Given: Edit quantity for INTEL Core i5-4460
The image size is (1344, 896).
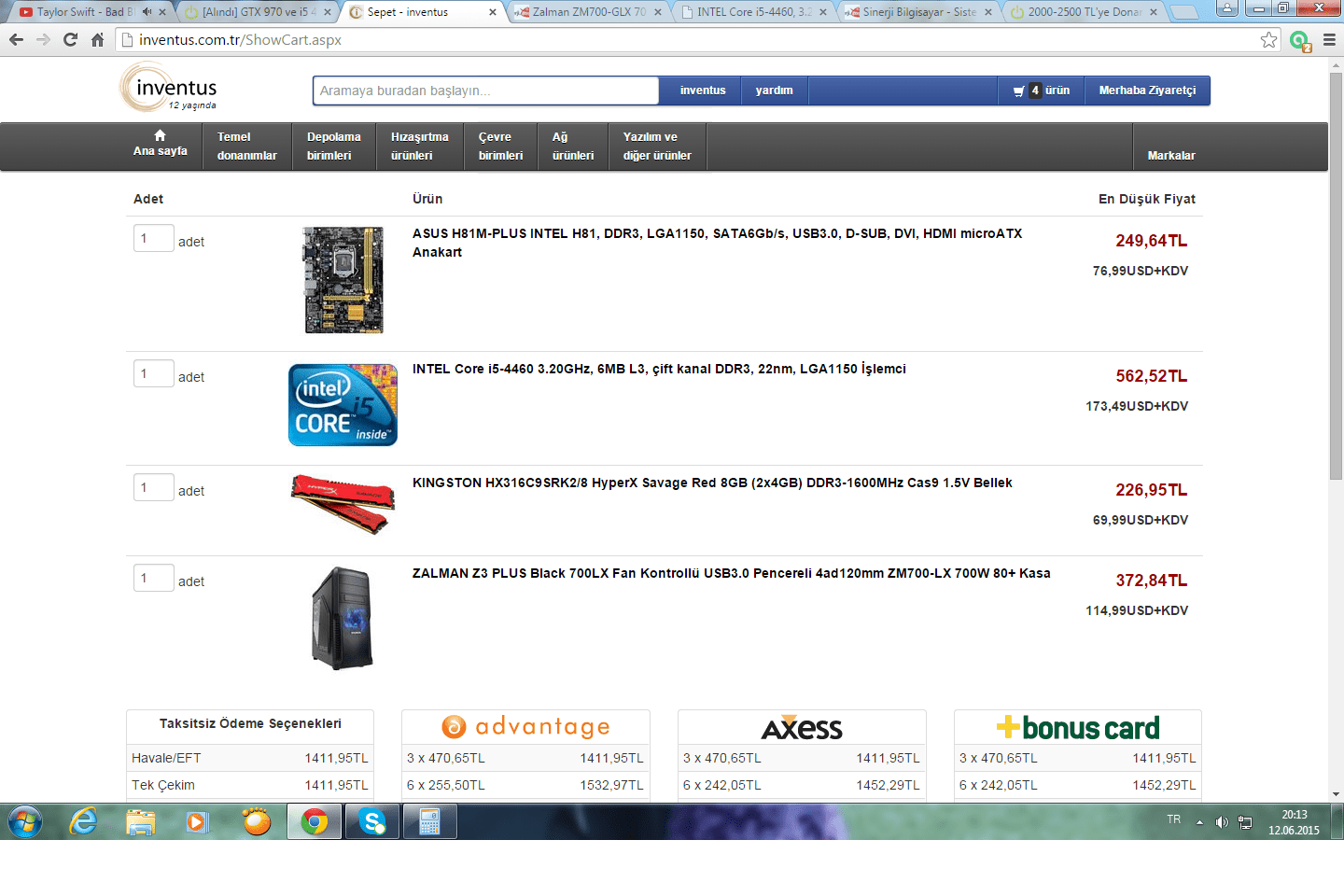Looking at the screenshot, I should (x=153, y=373).
